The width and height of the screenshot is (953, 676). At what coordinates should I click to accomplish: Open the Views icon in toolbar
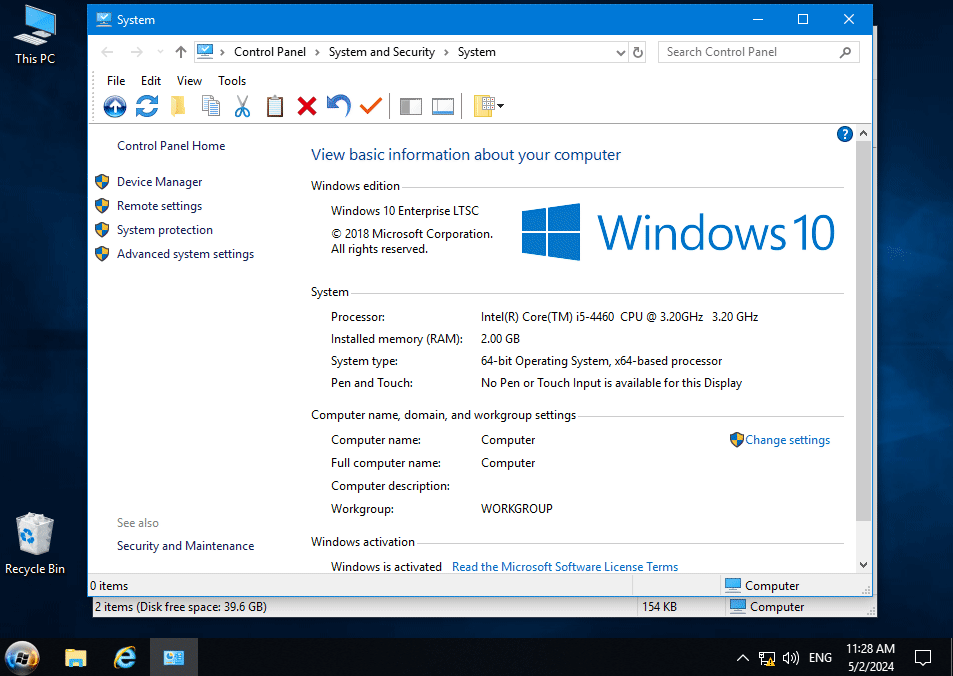coord(484,106)
